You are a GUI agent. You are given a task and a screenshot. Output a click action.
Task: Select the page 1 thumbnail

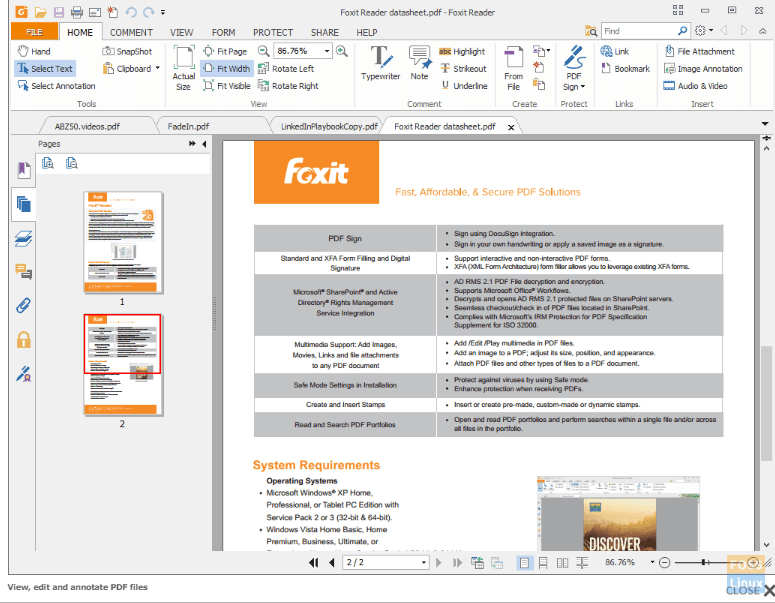tap(122, 243)
